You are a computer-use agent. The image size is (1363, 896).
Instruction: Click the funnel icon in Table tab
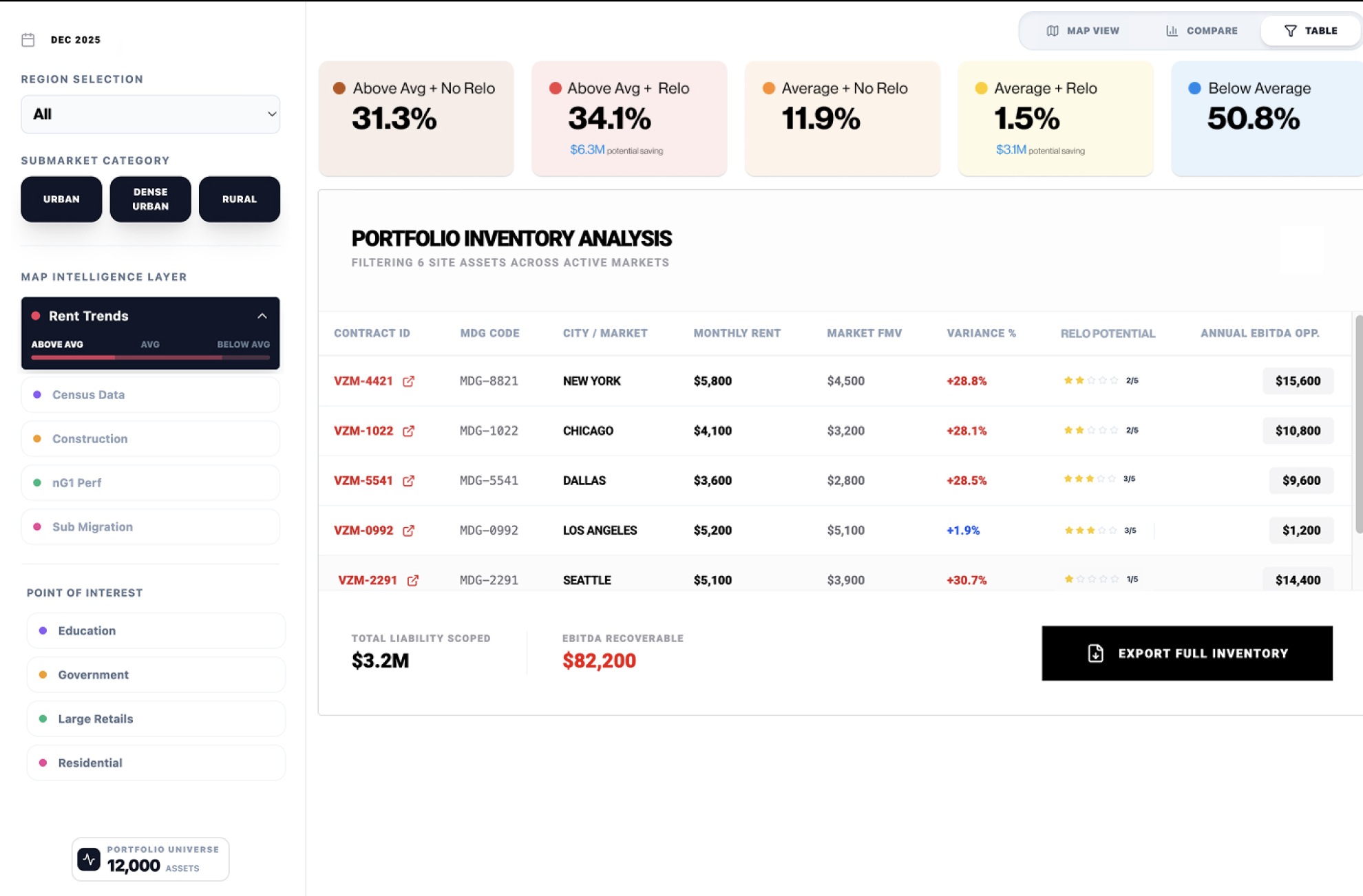1291,31
